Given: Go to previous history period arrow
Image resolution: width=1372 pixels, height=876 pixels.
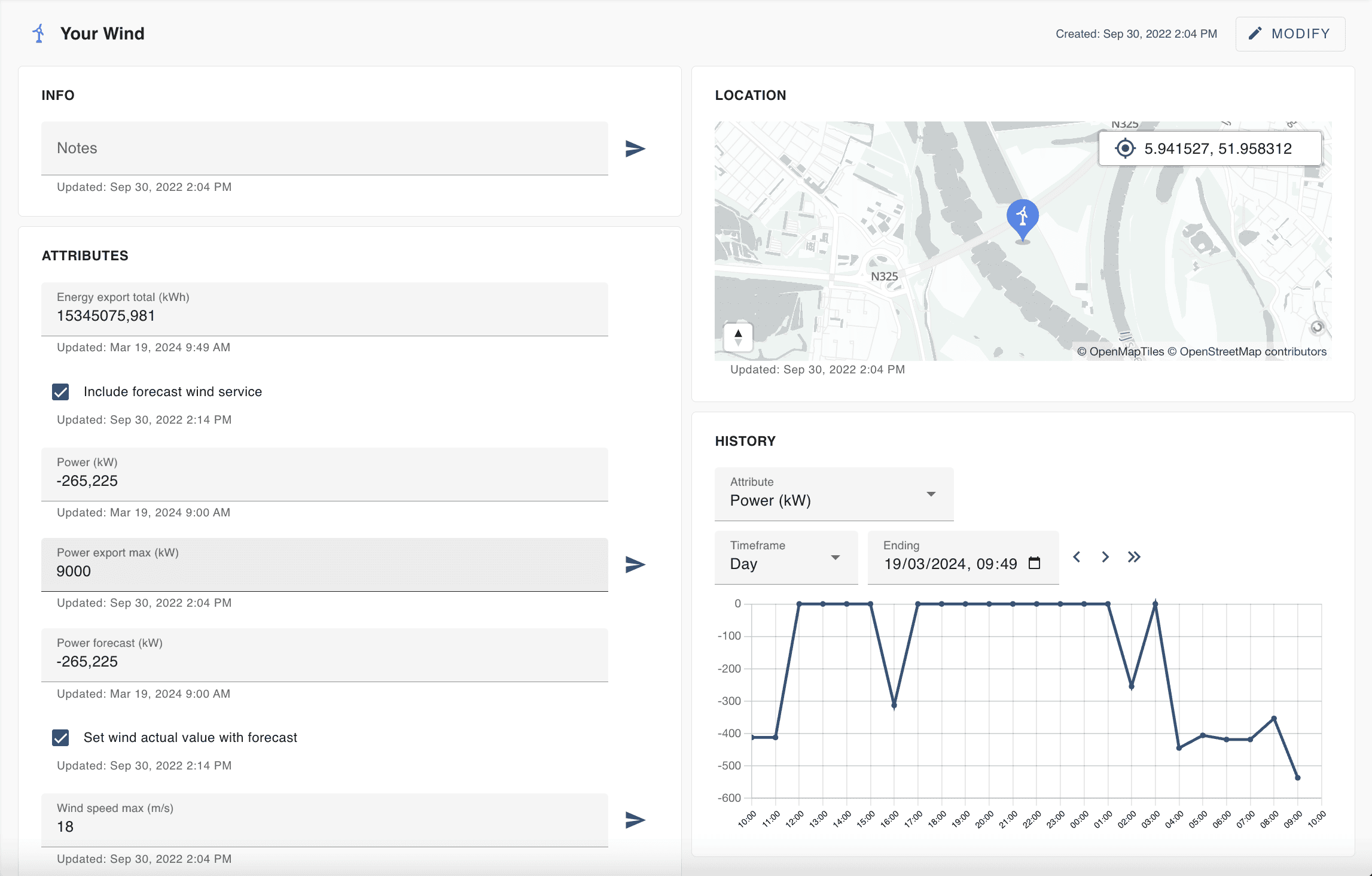Looking at the screenshot, I should [1077, 557].
